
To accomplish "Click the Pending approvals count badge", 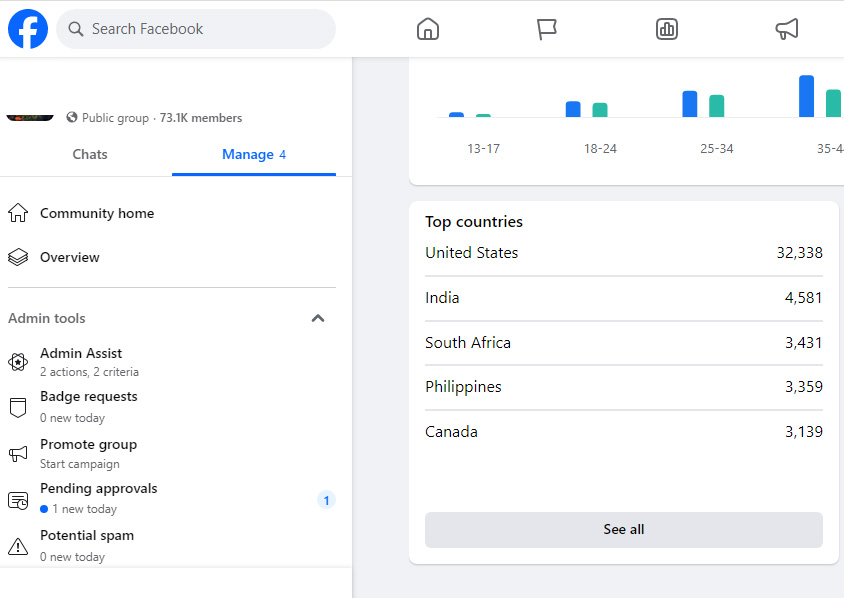I will (x=326, y=500).
